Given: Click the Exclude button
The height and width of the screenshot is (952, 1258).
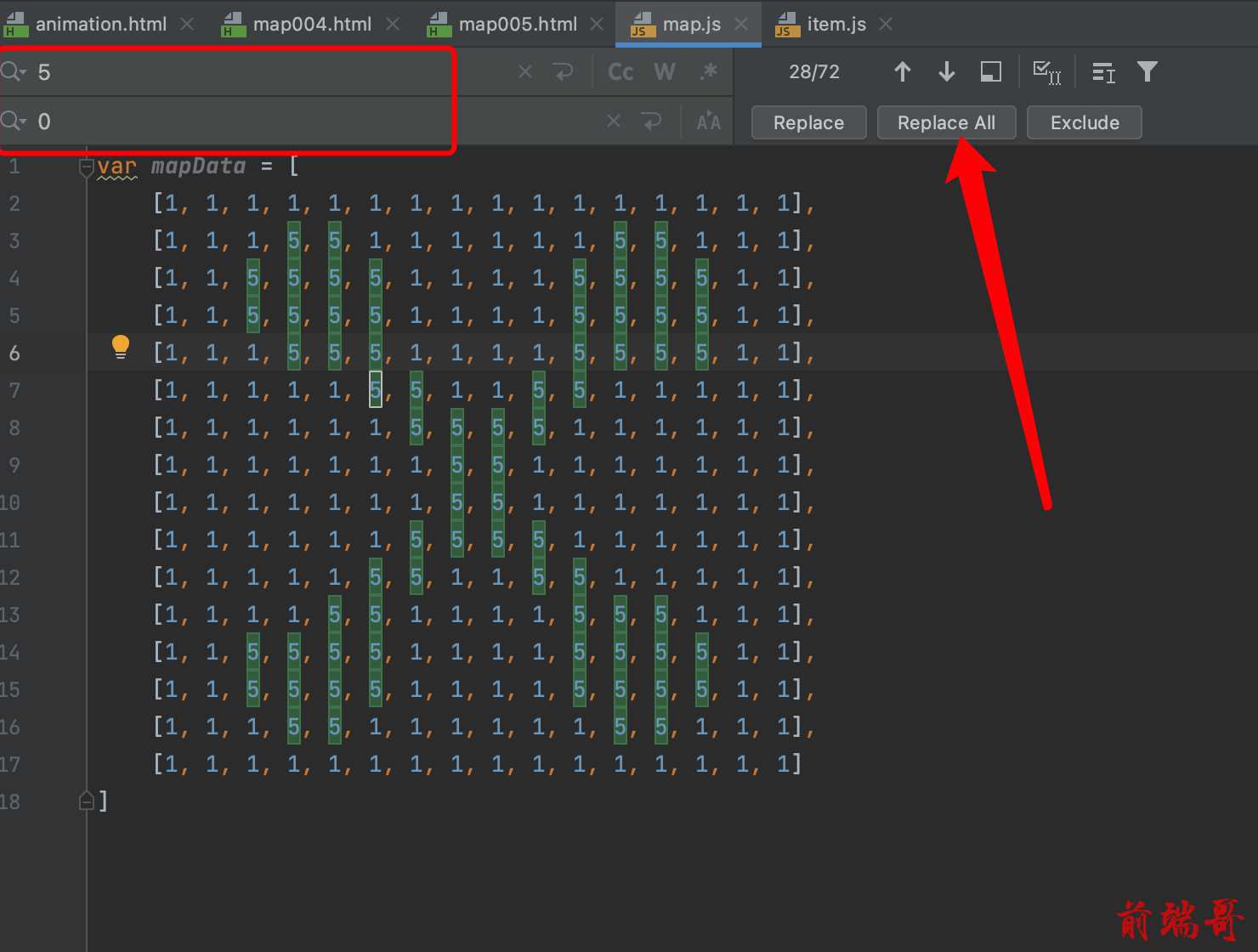Looking at the screenshot, I should pos(1085,122).
